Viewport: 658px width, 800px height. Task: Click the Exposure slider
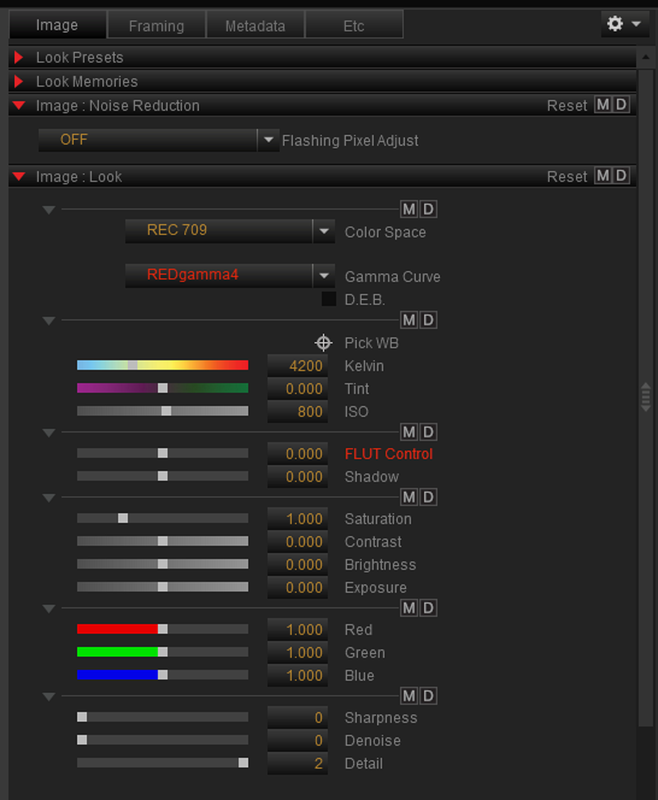163,587
